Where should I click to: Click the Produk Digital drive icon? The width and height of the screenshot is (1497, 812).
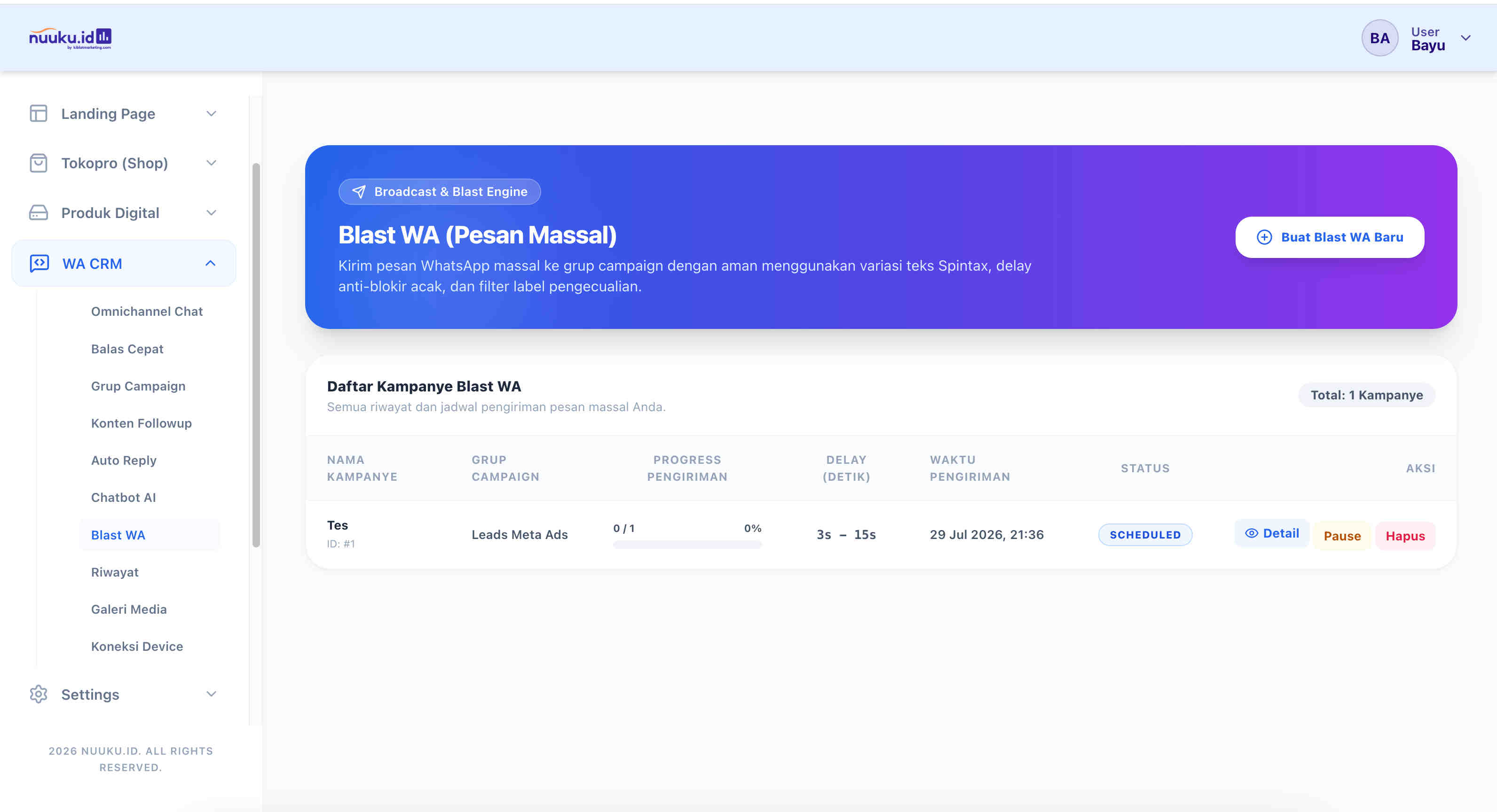click(x=39, y=212)
